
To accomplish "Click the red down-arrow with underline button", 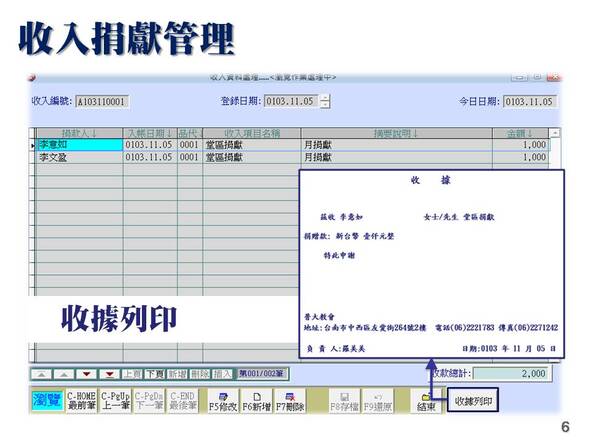I will pyautogui.click(x=109, y=374).
